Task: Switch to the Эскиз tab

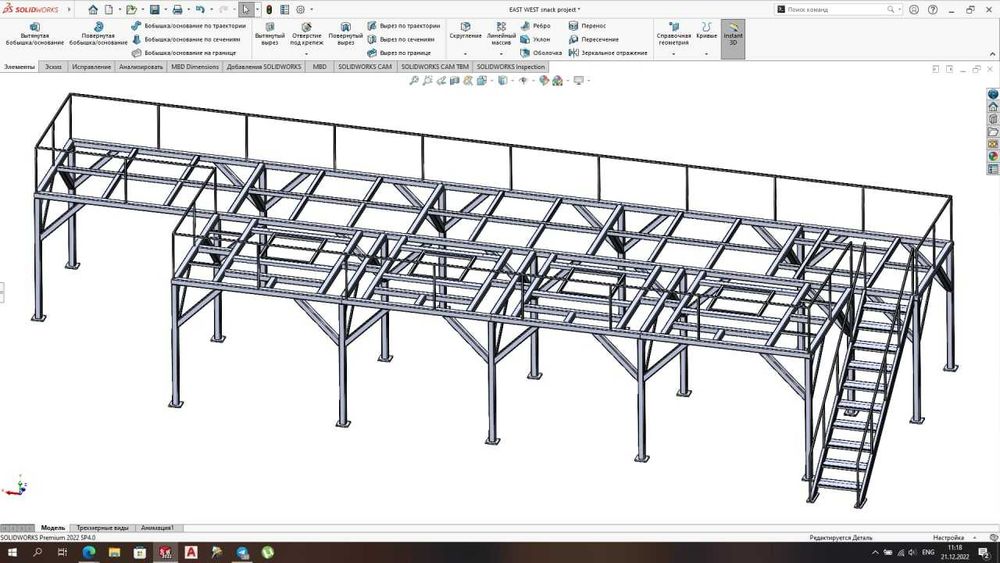Action: coord(53,67)
